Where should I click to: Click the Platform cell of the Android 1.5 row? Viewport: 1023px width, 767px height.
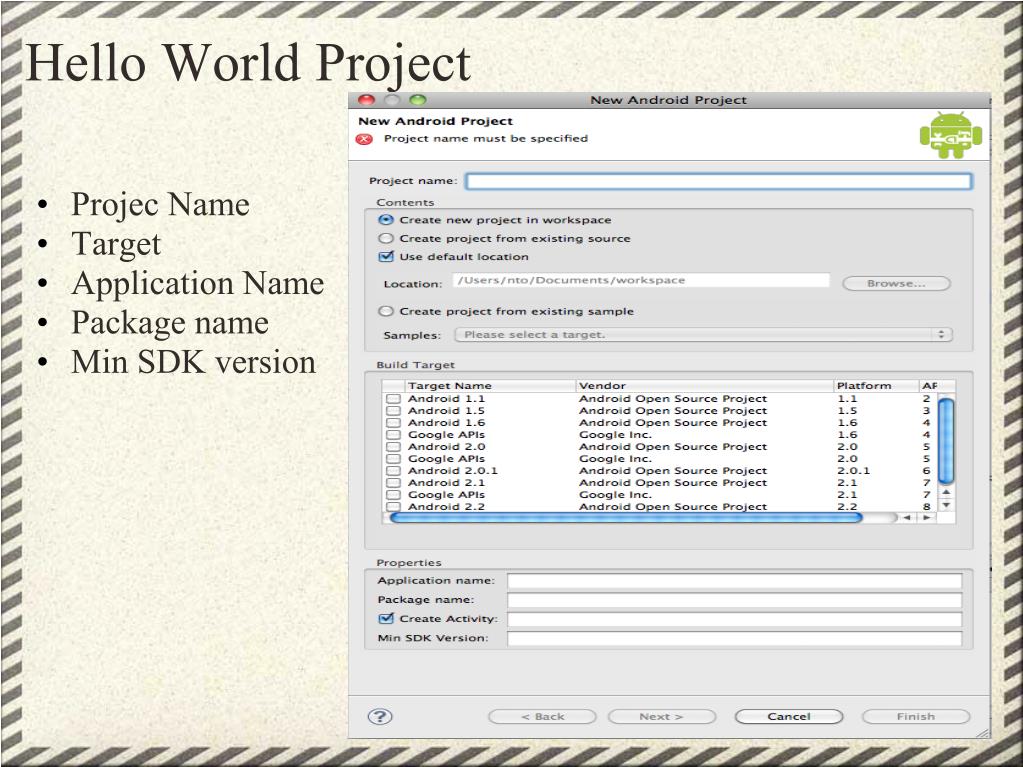pos(847,411)
